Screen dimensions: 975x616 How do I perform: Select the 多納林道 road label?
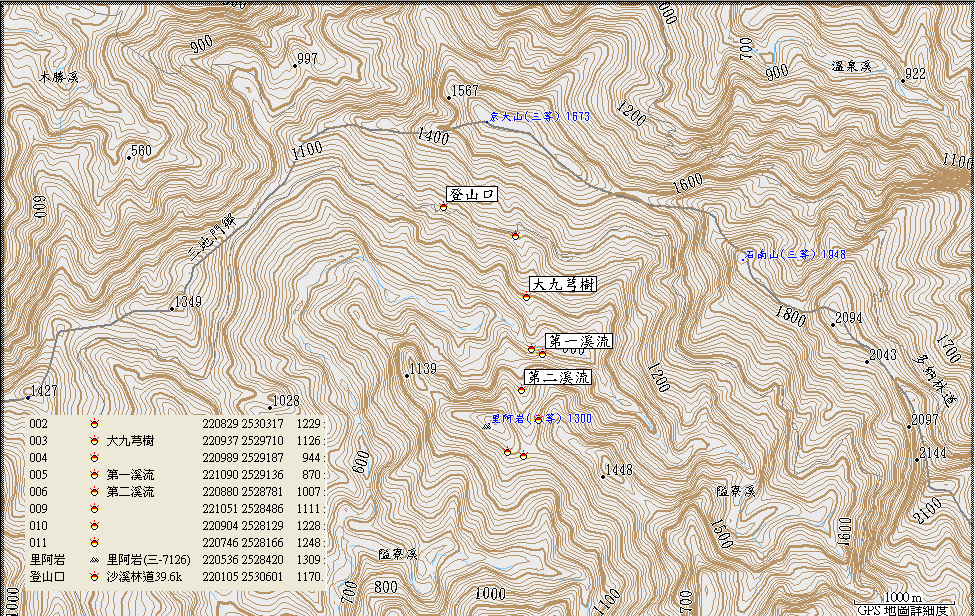coord(935,380)
